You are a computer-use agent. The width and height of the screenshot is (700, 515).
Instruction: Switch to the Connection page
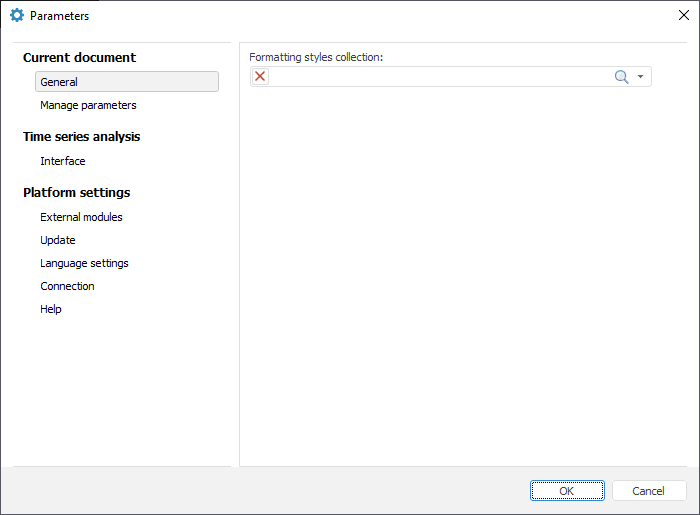(67, 286)
